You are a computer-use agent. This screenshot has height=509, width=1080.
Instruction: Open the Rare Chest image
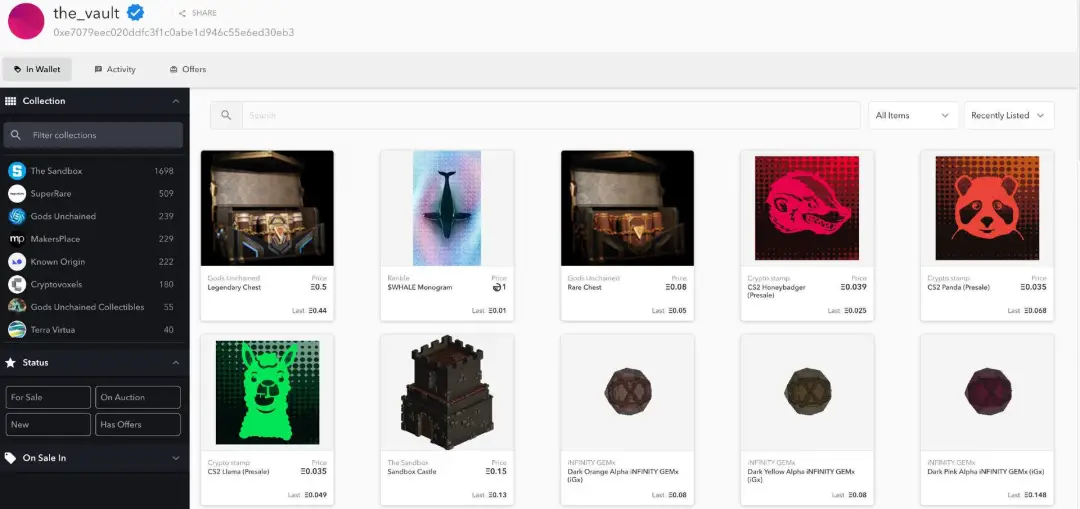[627, 208]
